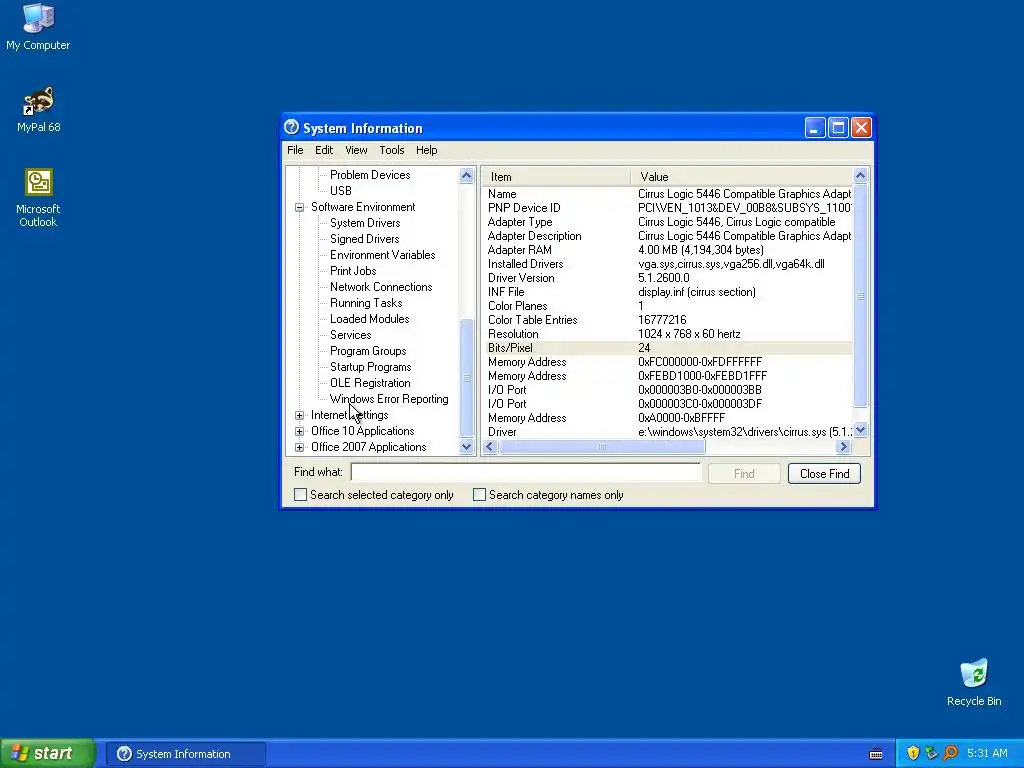Select the Color Table Entries row
This screenshot has width=1024, height=768.
(667, 320)
